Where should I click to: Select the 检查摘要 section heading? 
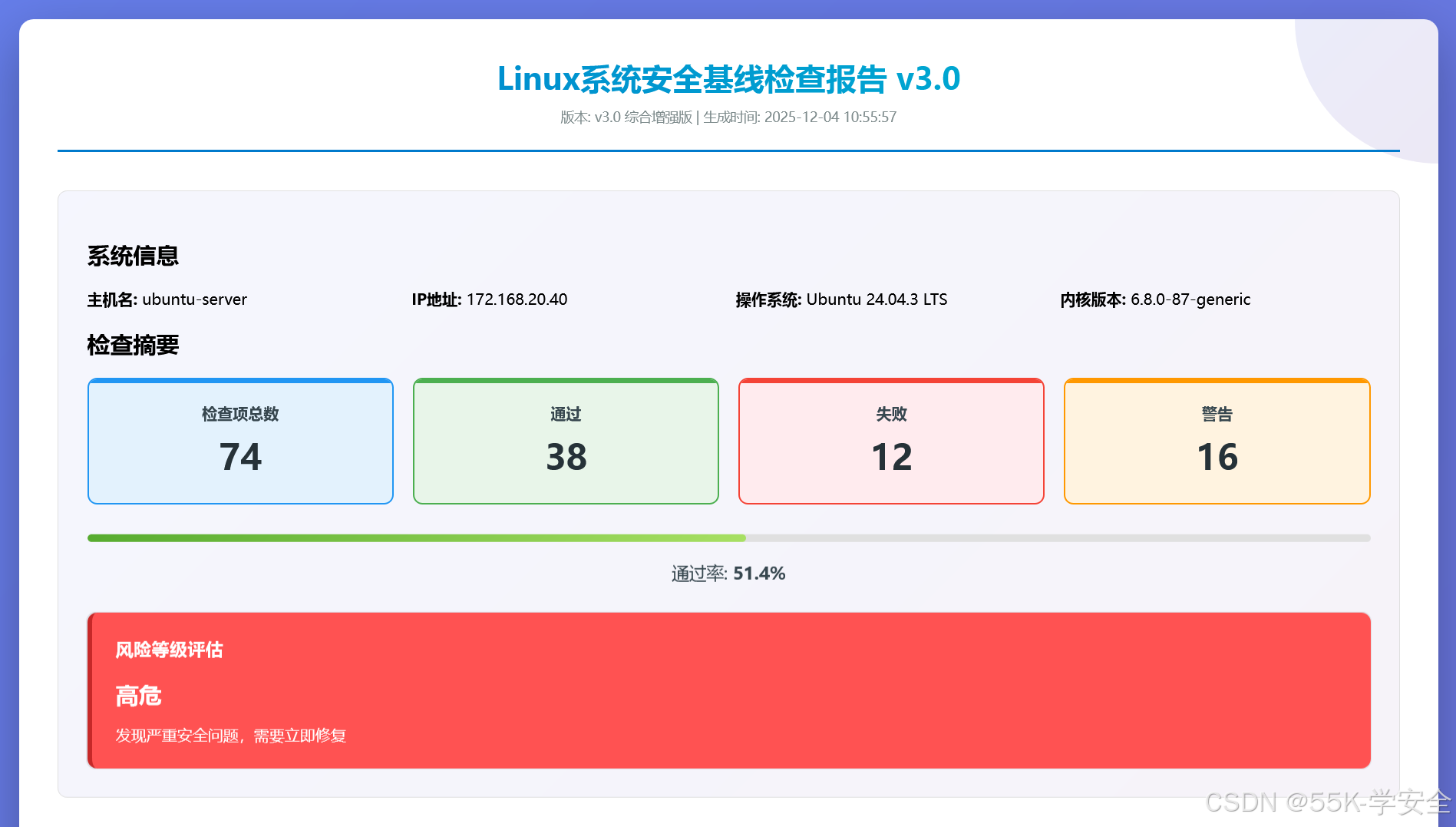133,346
